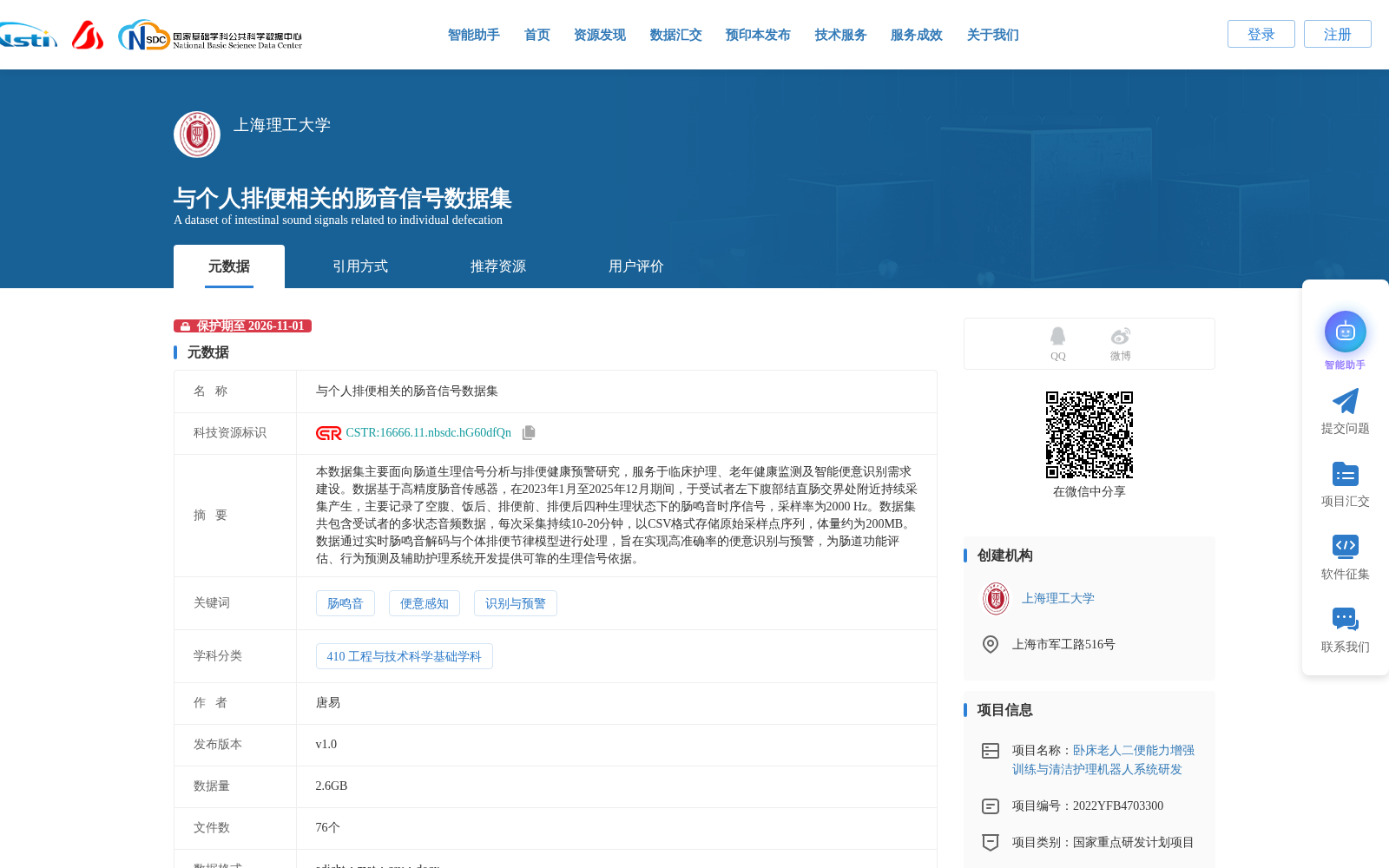Open 预印本发布 navigation item
The height and width of the screenshot is (868, 1389).
(x=758, y=35)
